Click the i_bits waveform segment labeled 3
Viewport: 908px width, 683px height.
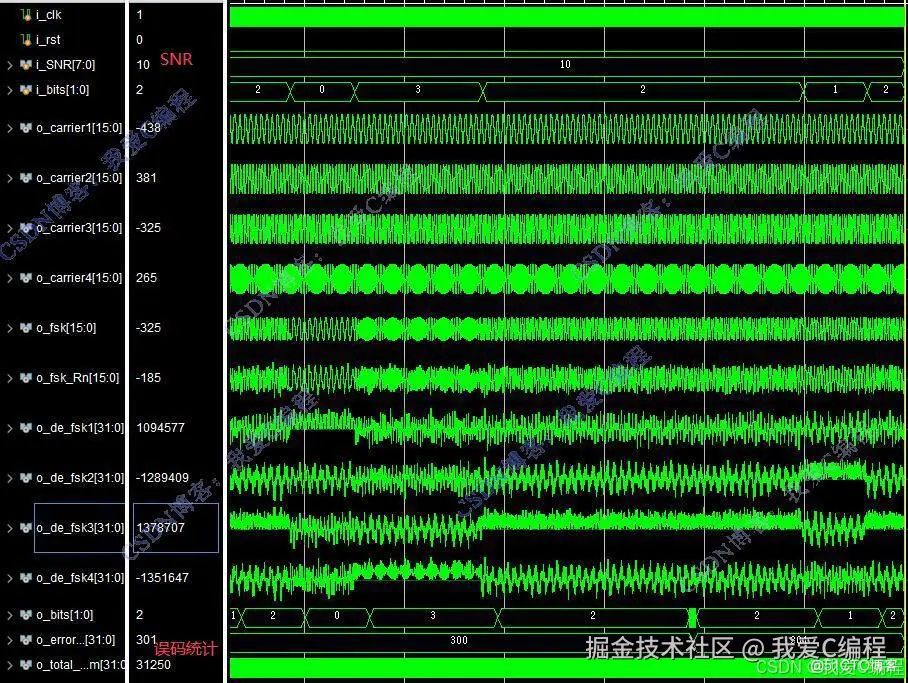tap(418, 90)
